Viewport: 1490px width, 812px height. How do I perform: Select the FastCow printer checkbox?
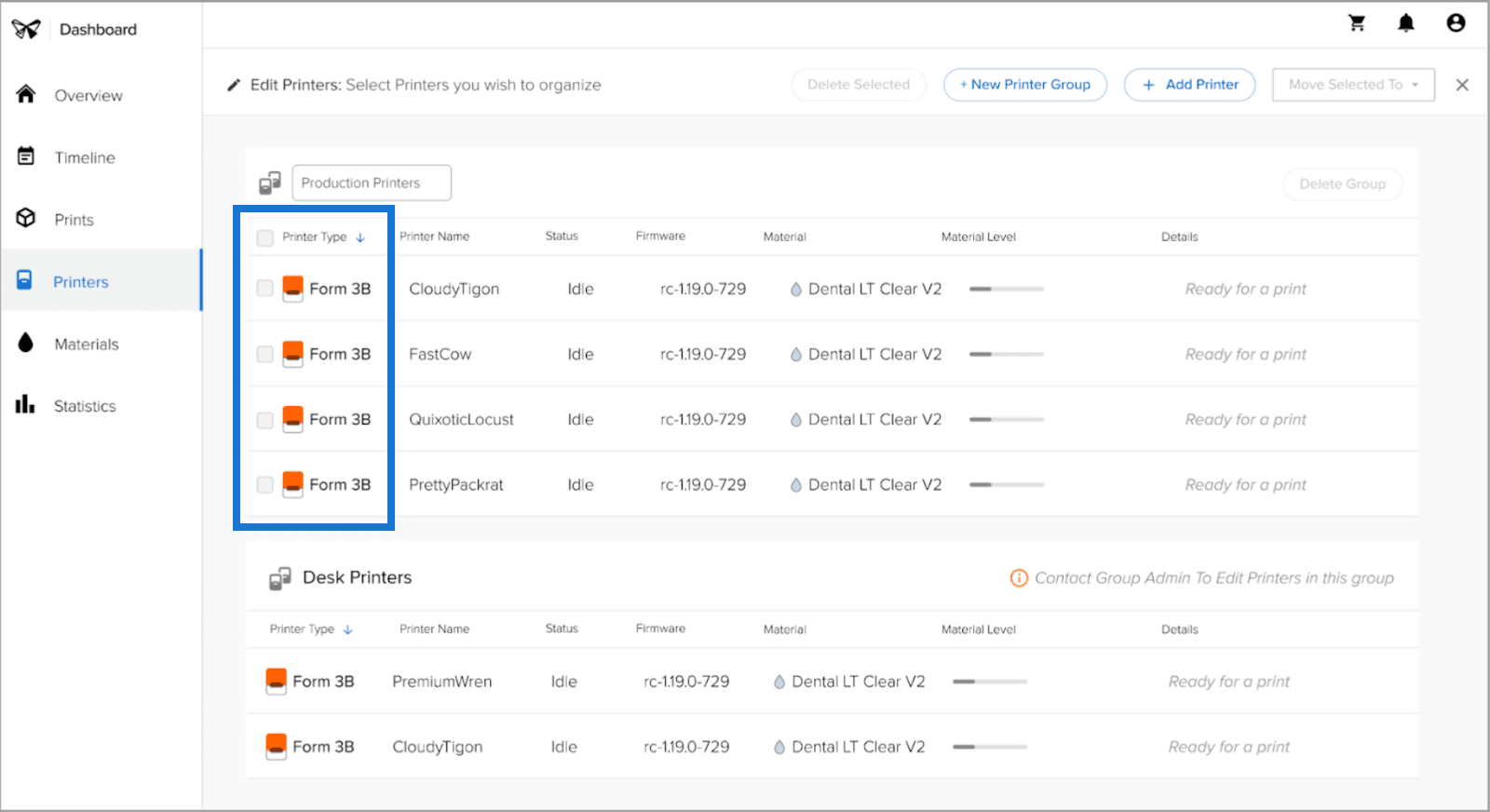(265, 354)
